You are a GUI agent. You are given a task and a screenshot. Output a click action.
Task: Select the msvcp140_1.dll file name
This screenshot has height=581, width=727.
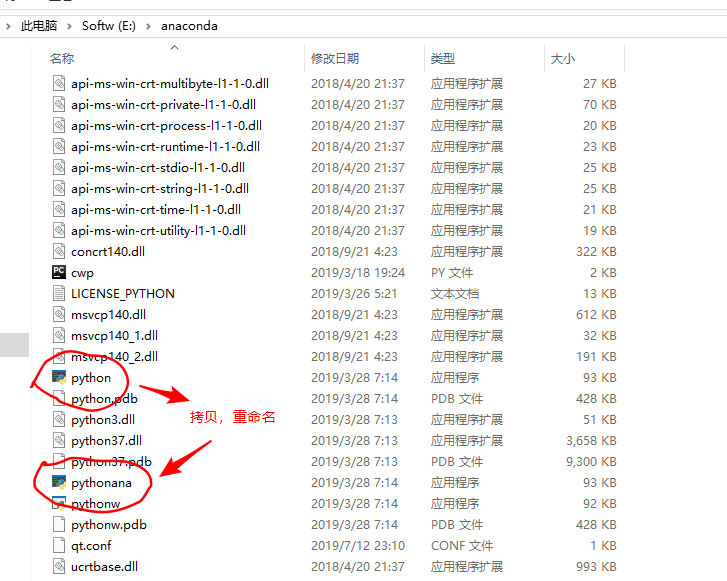[x=115, y=335]
